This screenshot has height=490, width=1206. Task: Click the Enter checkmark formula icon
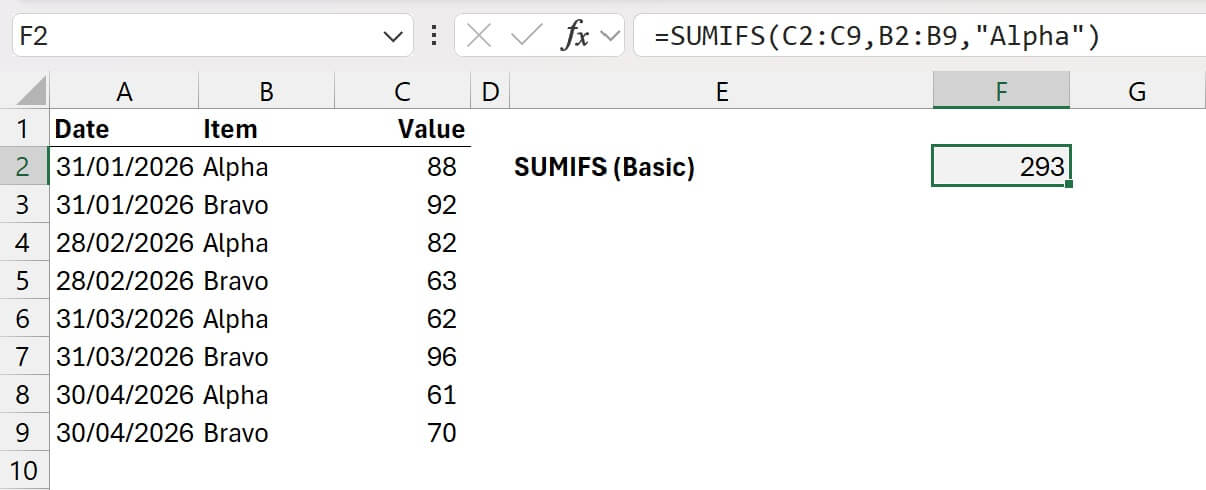pos(524,37)
